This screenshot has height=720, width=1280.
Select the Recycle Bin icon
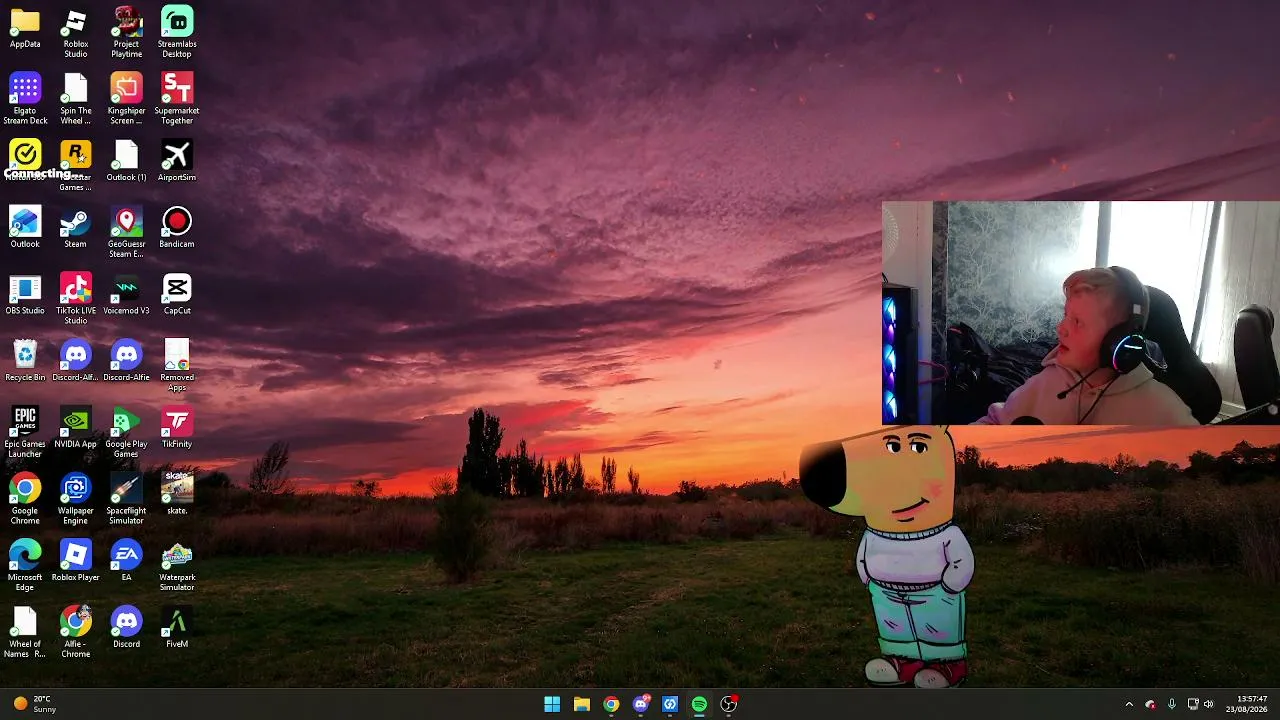click(25, 355)
